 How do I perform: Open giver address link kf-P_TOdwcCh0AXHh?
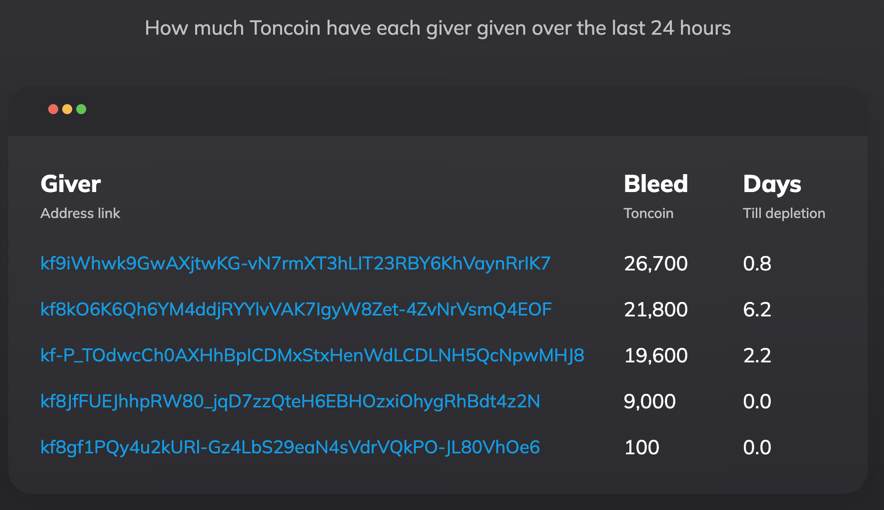(312, 356)
